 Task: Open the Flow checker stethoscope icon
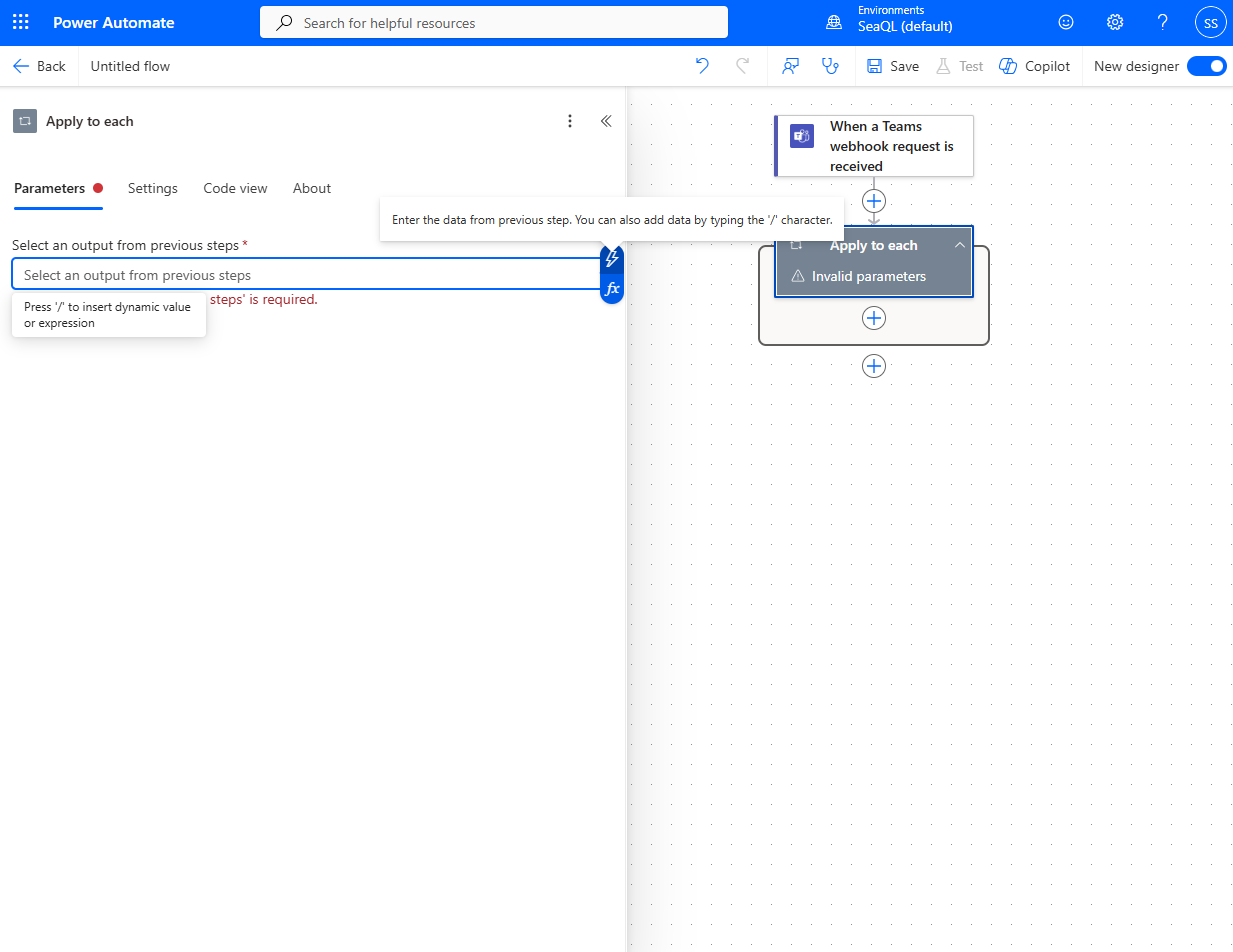pyautogui.click(x=830, y=66)
